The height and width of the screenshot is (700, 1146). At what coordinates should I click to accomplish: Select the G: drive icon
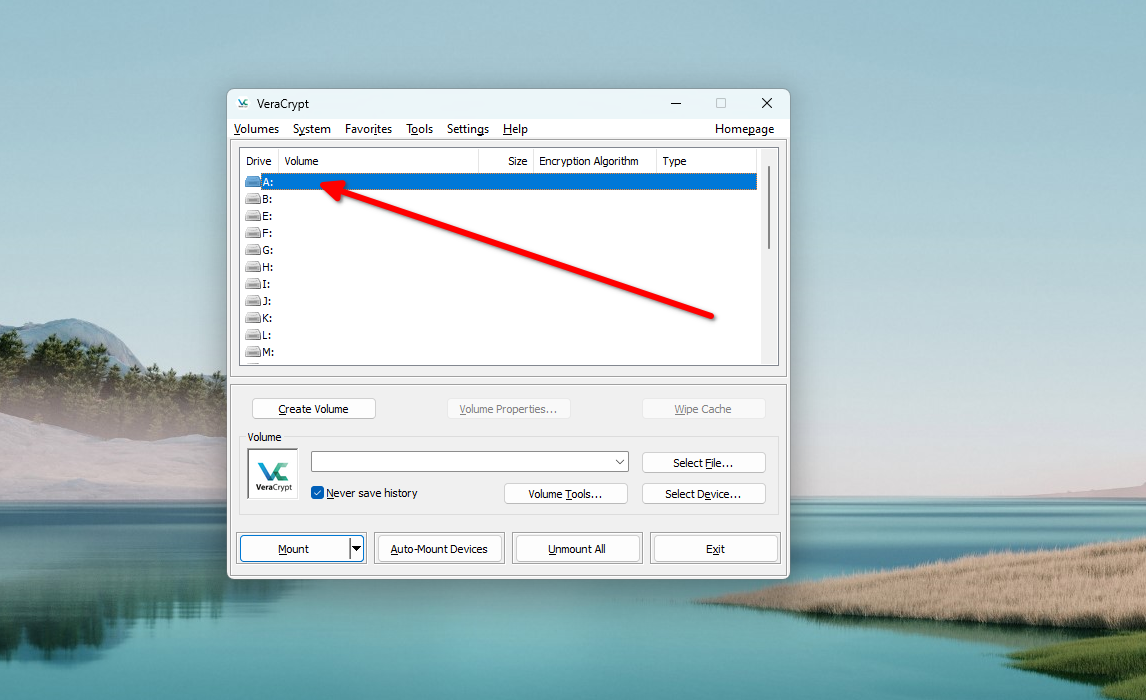tap(253, 250)
